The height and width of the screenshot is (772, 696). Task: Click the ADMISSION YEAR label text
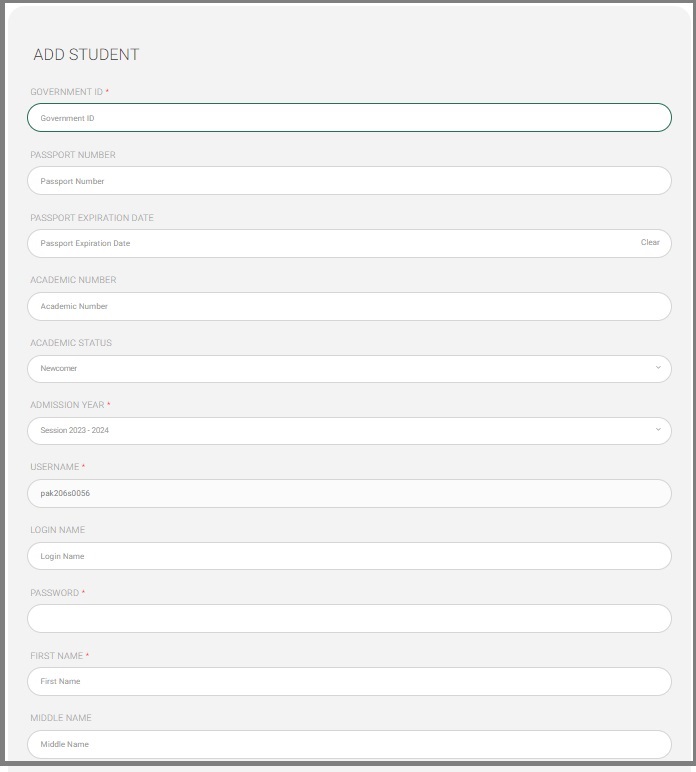click(x=67, y=405)
